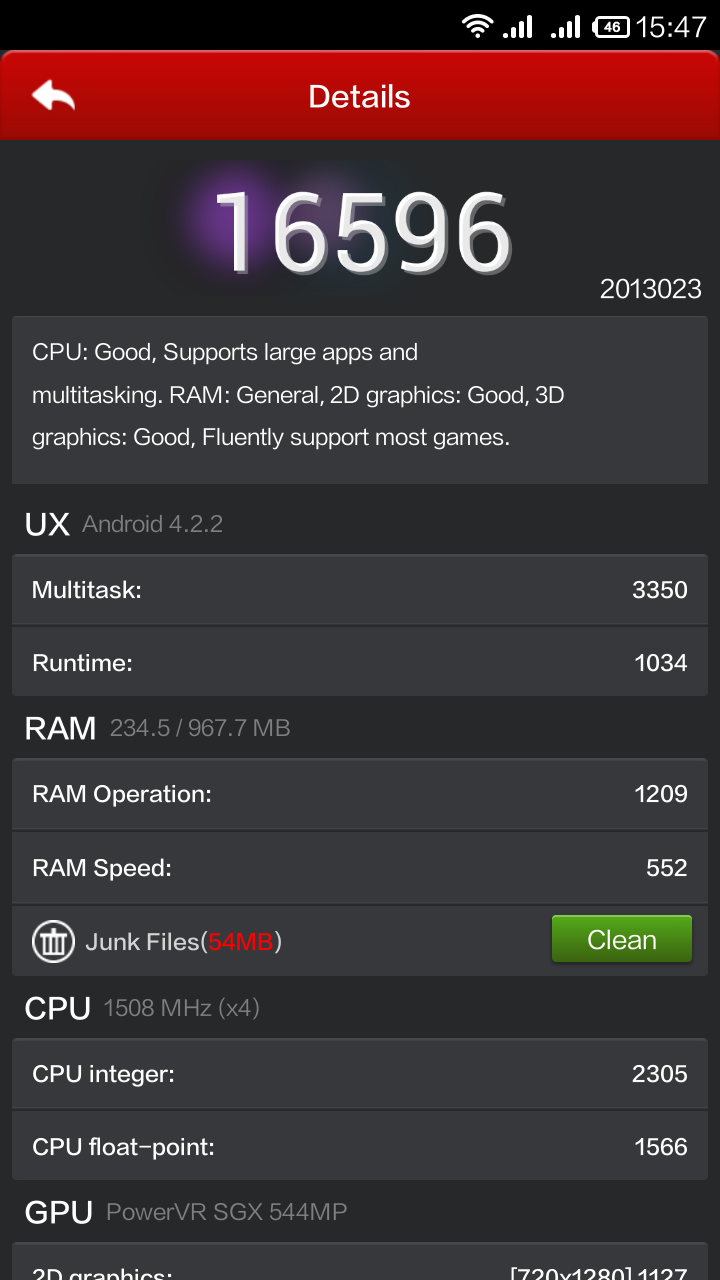This screenshot has height=1280, width=720.
Task: Select the CPU float-point row
Action: (359, 1147)
